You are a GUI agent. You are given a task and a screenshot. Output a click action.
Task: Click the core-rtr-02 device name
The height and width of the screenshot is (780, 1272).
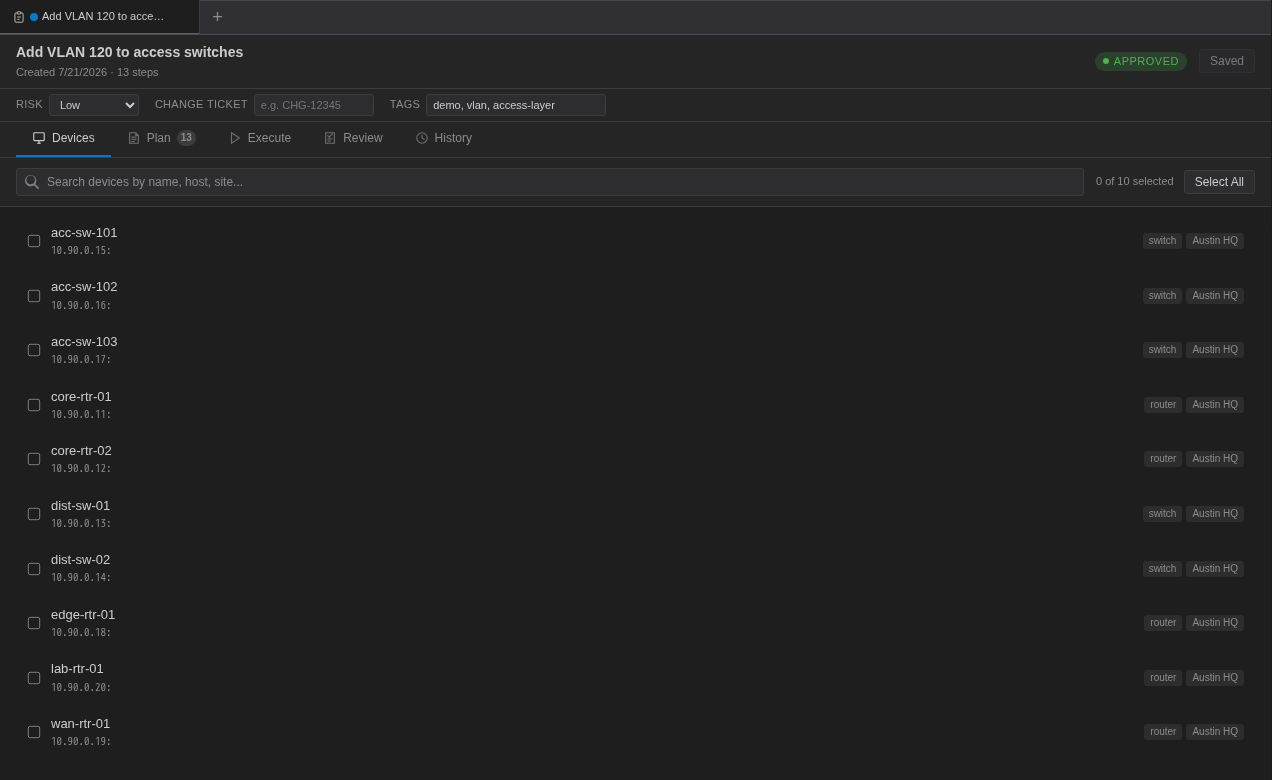pos(81,451)
